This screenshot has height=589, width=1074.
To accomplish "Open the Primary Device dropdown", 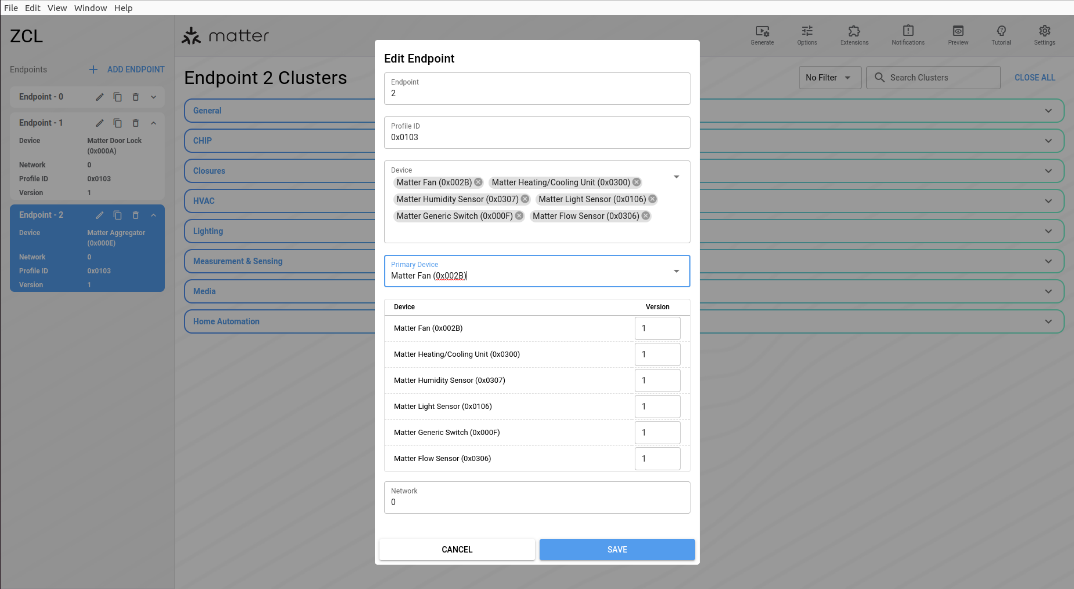I will [x=676, y=271].
